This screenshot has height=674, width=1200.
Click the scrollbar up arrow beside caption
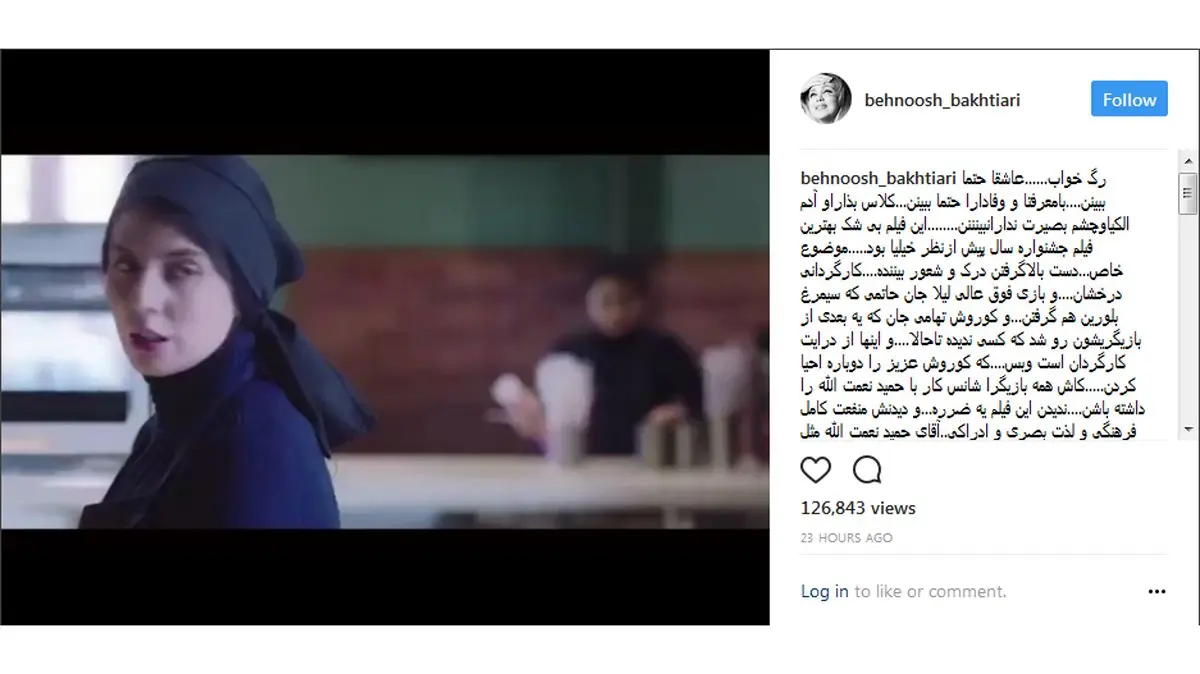coord(1188,160)
